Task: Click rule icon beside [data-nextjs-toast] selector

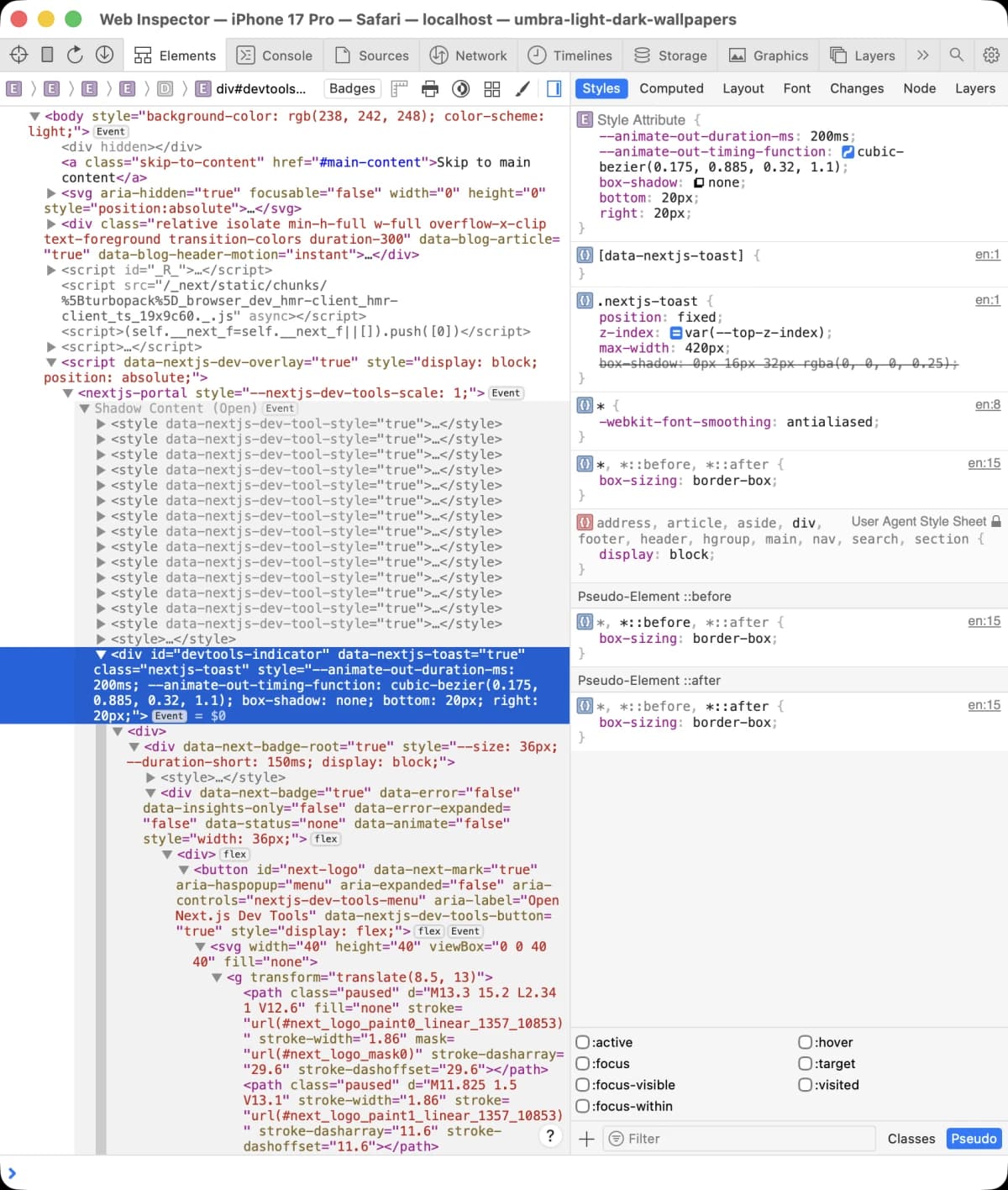Action: point(585,255)
